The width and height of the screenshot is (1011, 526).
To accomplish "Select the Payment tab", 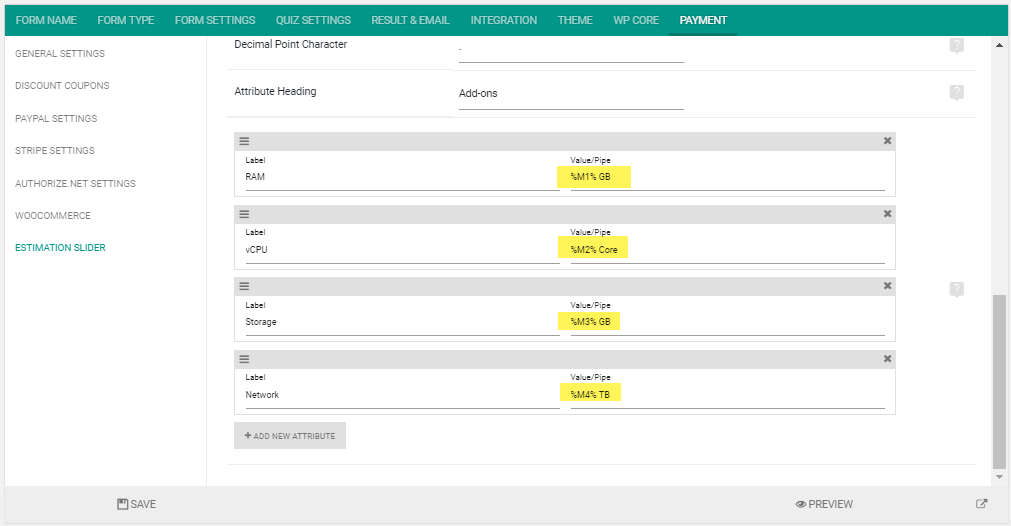I will pyautogui.click(x=703, y=20).
